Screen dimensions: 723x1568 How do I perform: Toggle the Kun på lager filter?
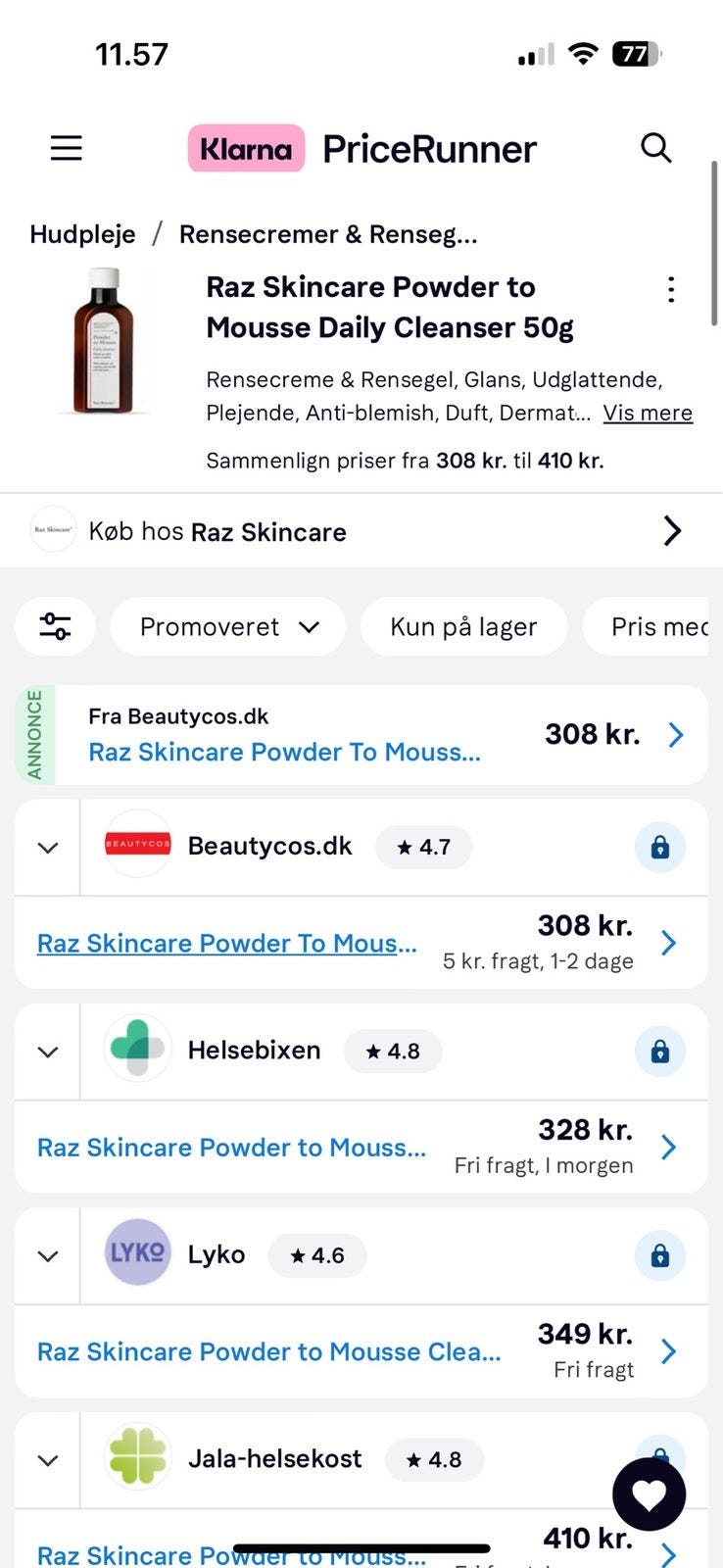pyautogui.click(x=463, y=627)
